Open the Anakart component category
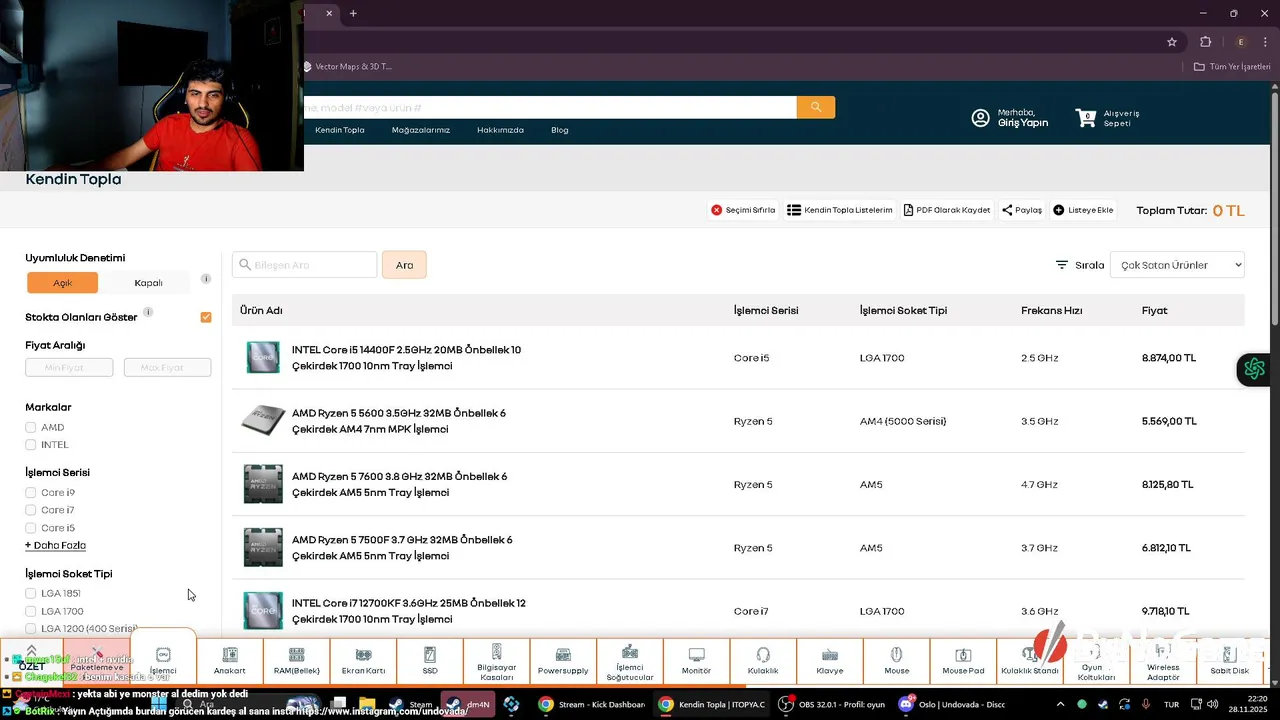The width and height of the screenshot is (1280, 720). [x=230, y=661]
